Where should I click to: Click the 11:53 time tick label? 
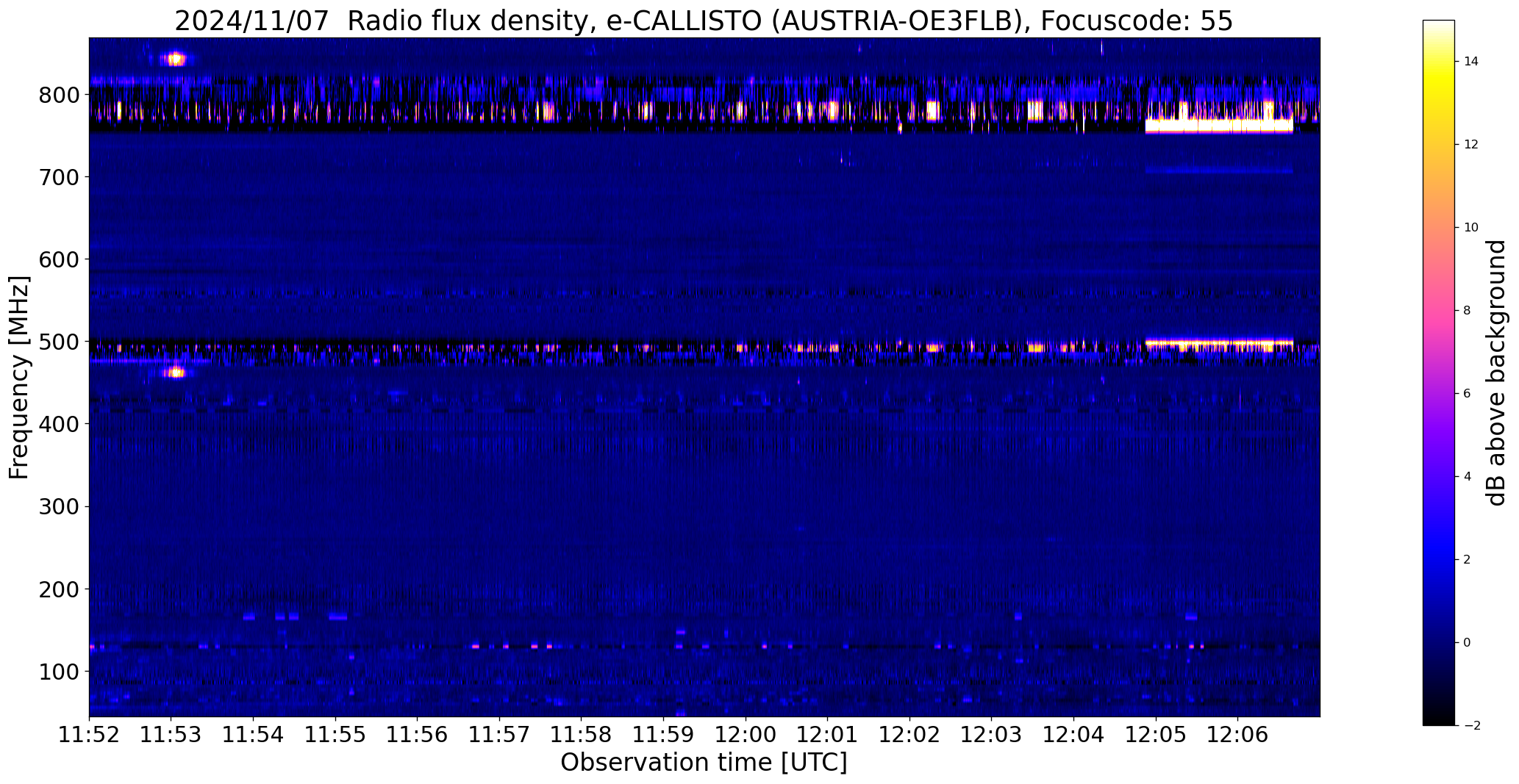tap(171, 735)
